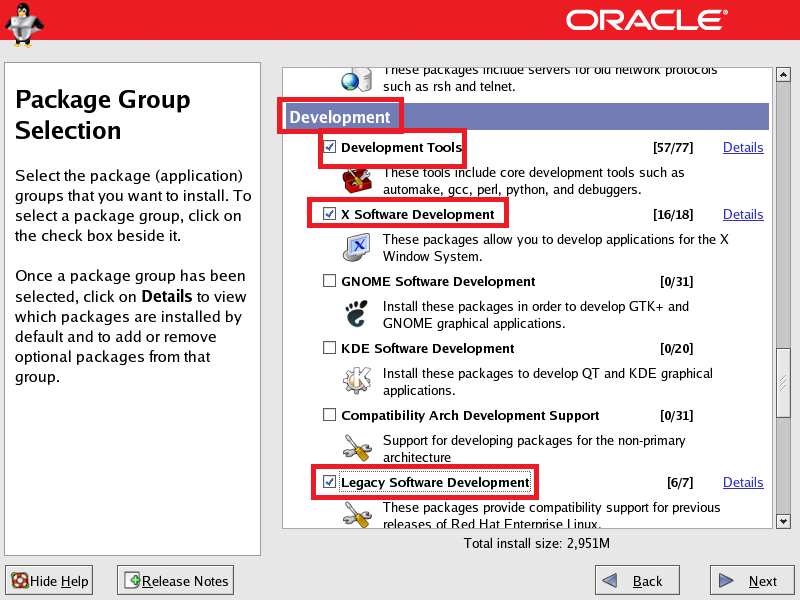The image size is (800, 600).
Task: Click the red toolbox Development Tools icon
Action: pos(357,181)
